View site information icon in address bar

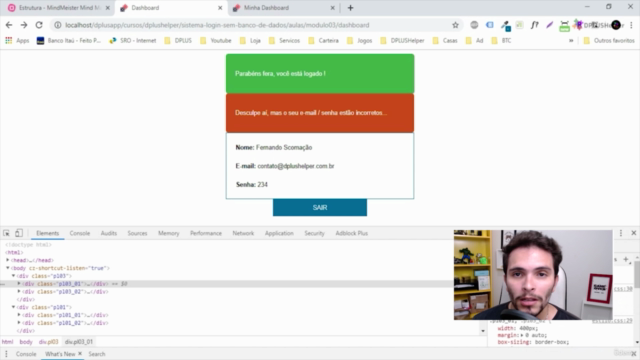tap(58, 25)
